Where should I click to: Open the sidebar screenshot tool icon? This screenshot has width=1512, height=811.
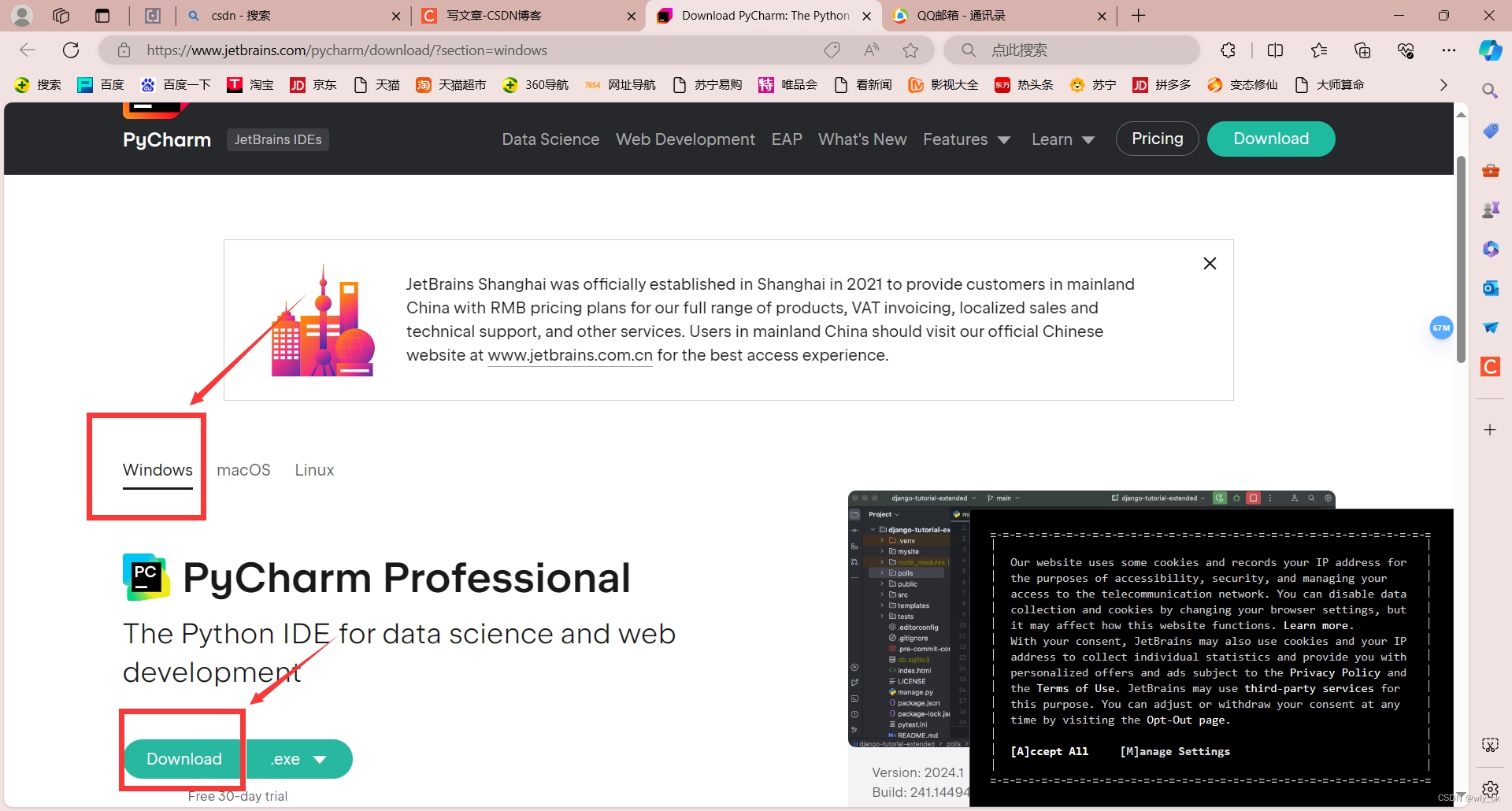click(x=1490, y=745)
